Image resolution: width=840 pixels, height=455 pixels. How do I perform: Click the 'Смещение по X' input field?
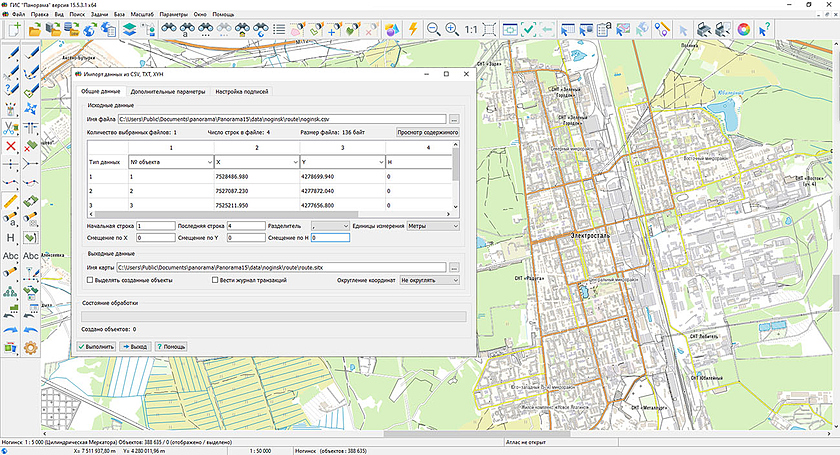153,239
